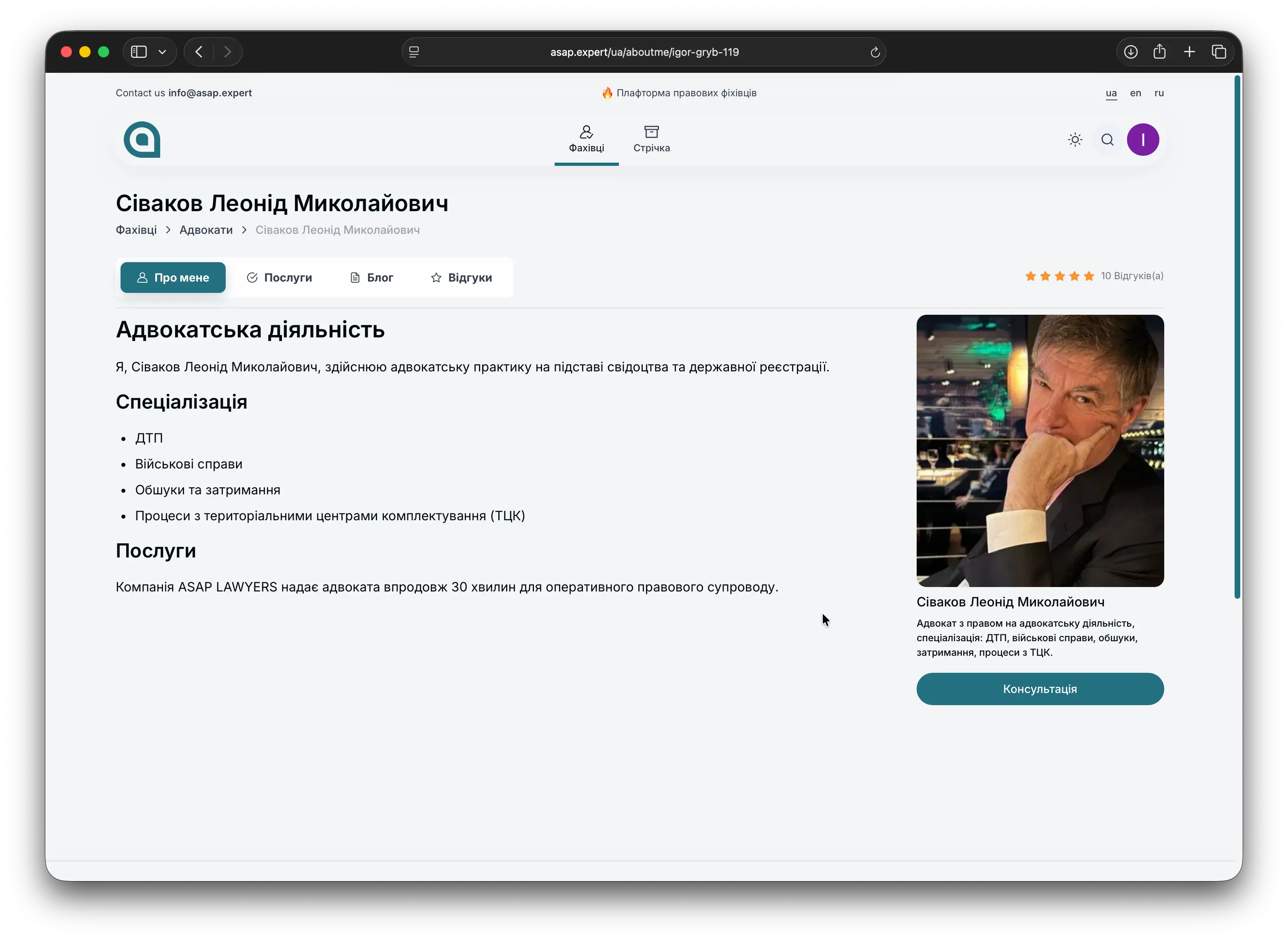The height and width of the screenshot is (941, 1288).
Task: Click the Стрічка feed icon
Action: point(651,131)
